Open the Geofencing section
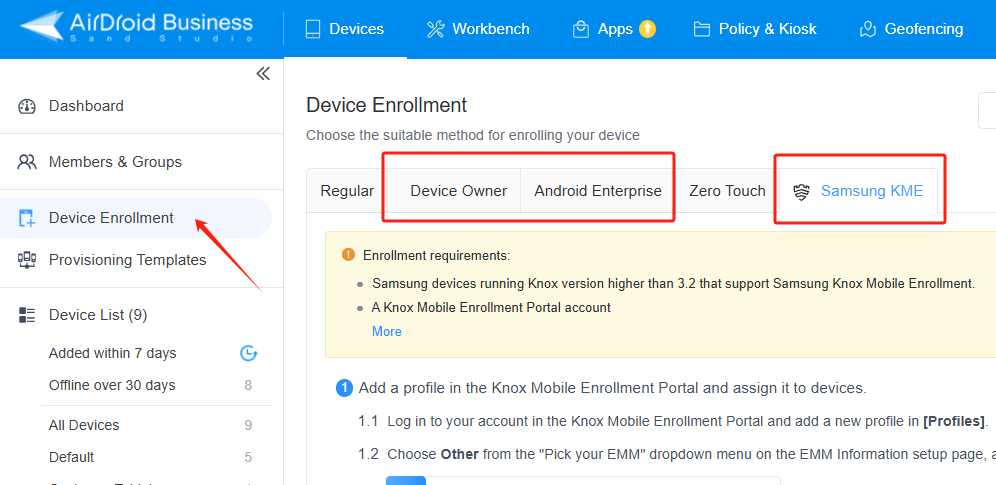Screen dimensions: 996x485 pyautogui.click(x=911, y=29)
